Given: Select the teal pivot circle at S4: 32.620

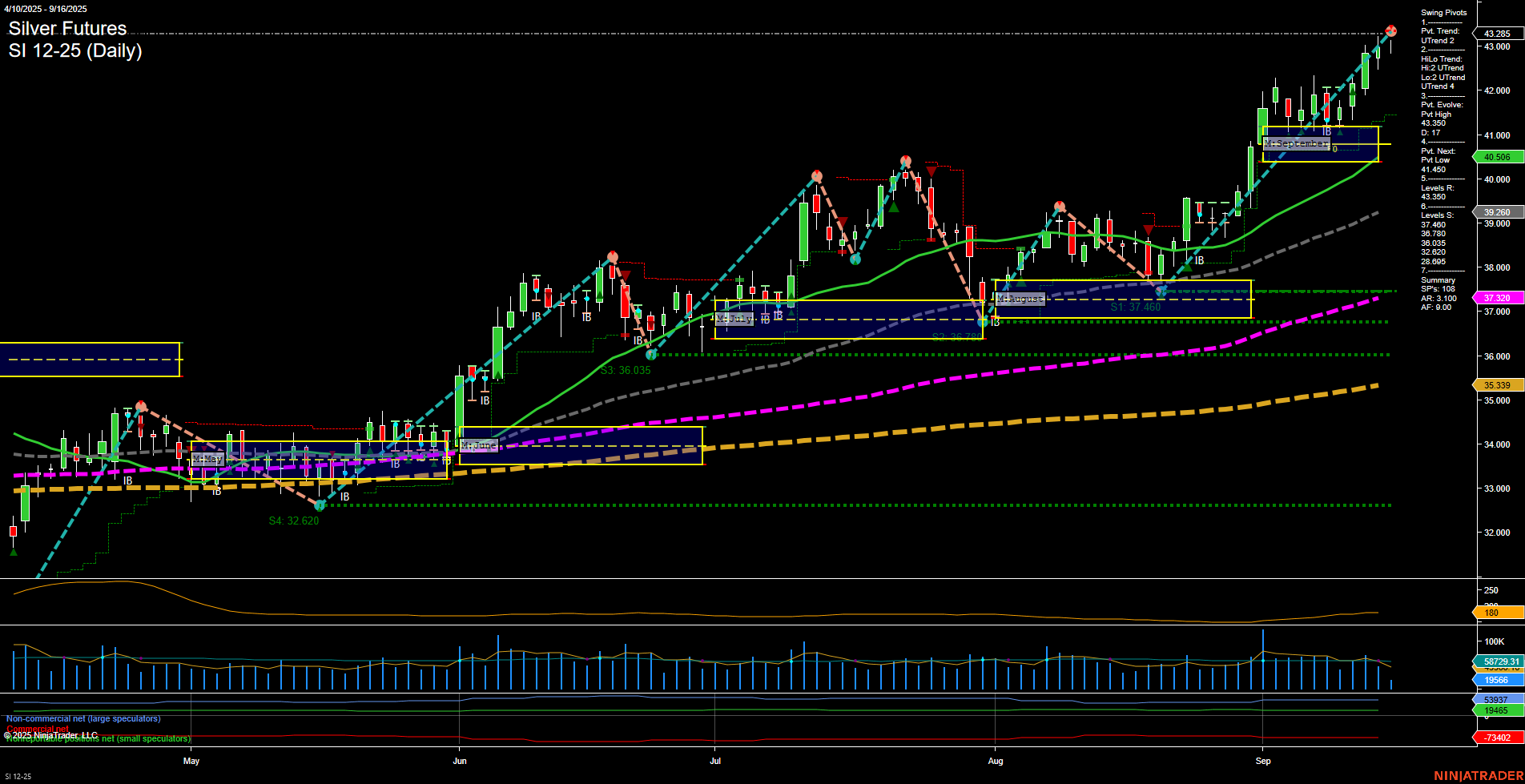Looking at the screenshot, I should [x=319, y=505].
